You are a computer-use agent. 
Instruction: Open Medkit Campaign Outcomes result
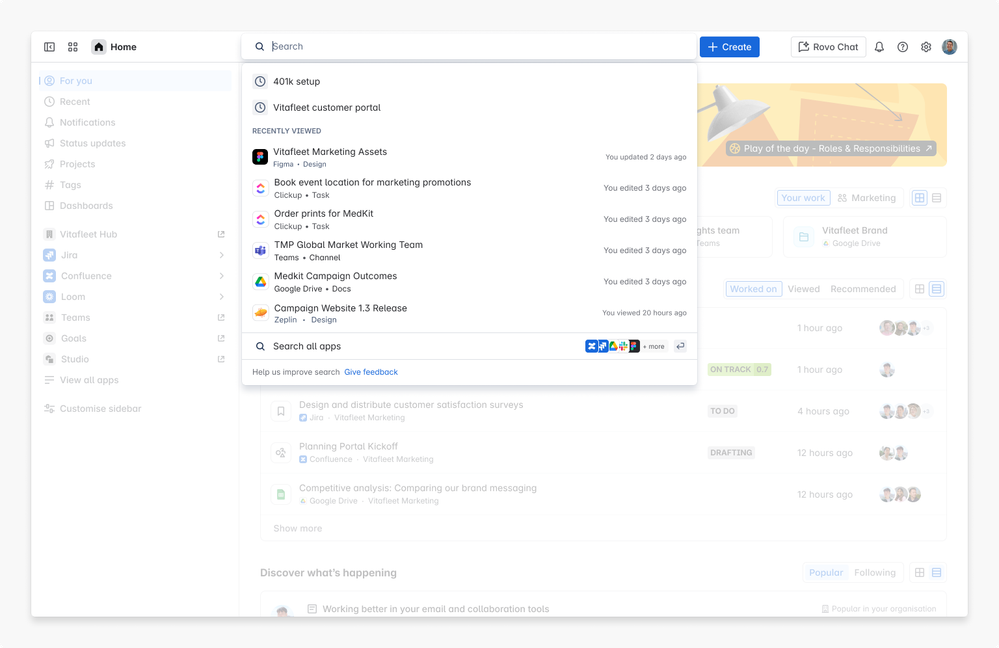[x=470, y=282]
